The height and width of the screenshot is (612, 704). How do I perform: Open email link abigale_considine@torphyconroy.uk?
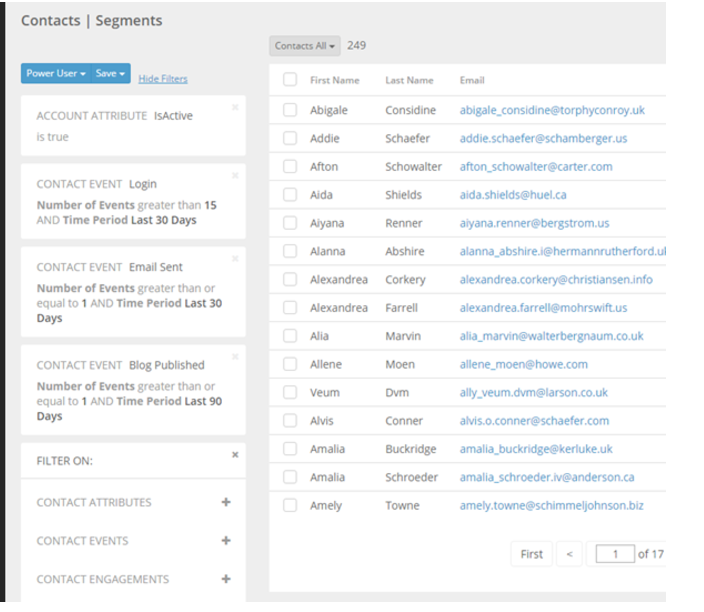[x=552, y=110]
